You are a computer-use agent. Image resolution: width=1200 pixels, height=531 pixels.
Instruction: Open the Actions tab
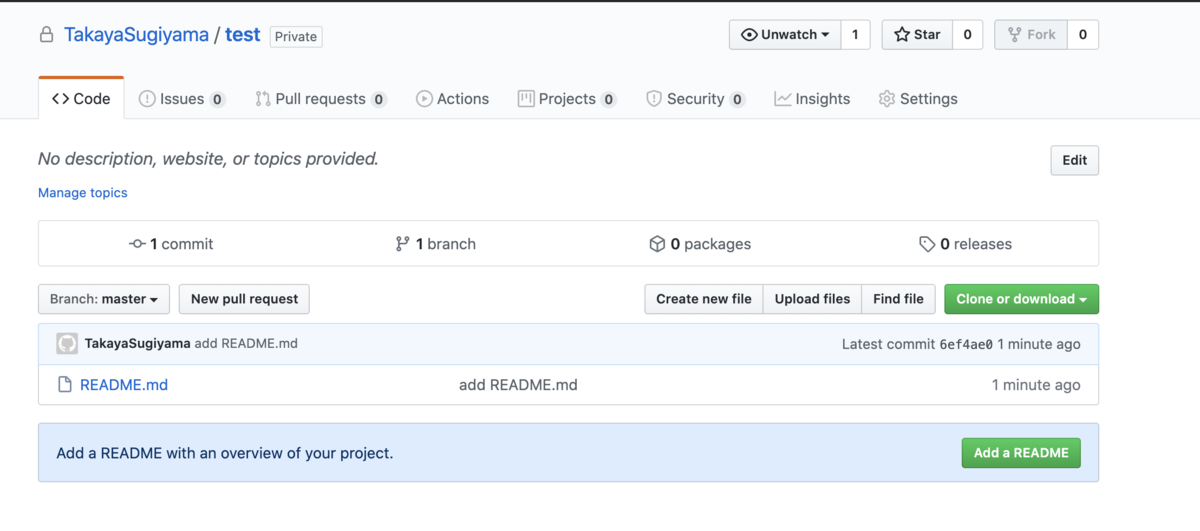tap(452, 98)
